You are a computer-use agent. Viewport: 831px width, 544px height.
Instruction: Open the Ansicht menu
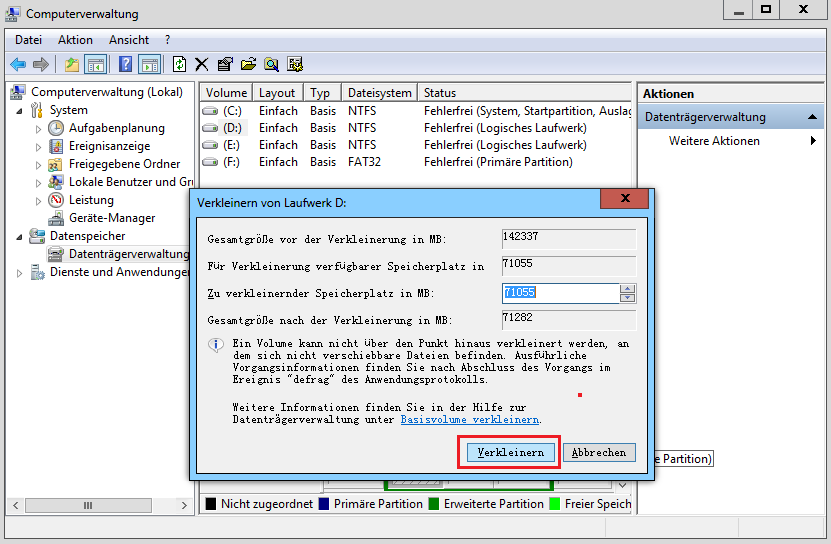click(129, 40)
